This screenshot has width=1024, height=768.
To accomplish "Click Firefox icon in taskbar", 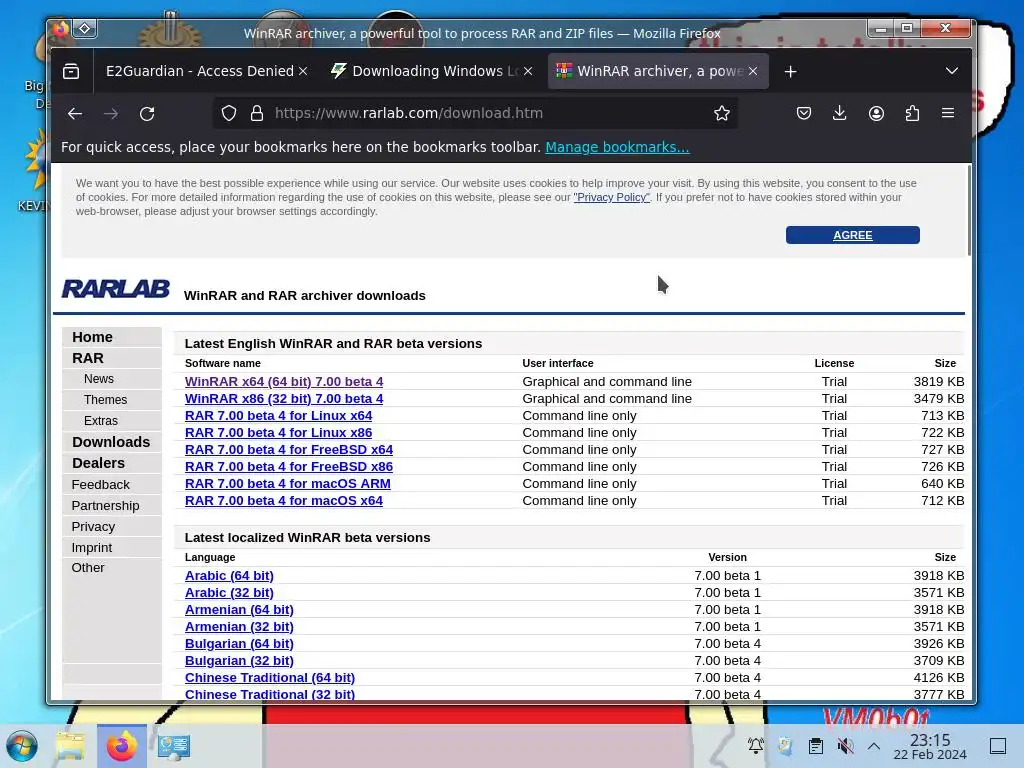I will tap(121, 746).
